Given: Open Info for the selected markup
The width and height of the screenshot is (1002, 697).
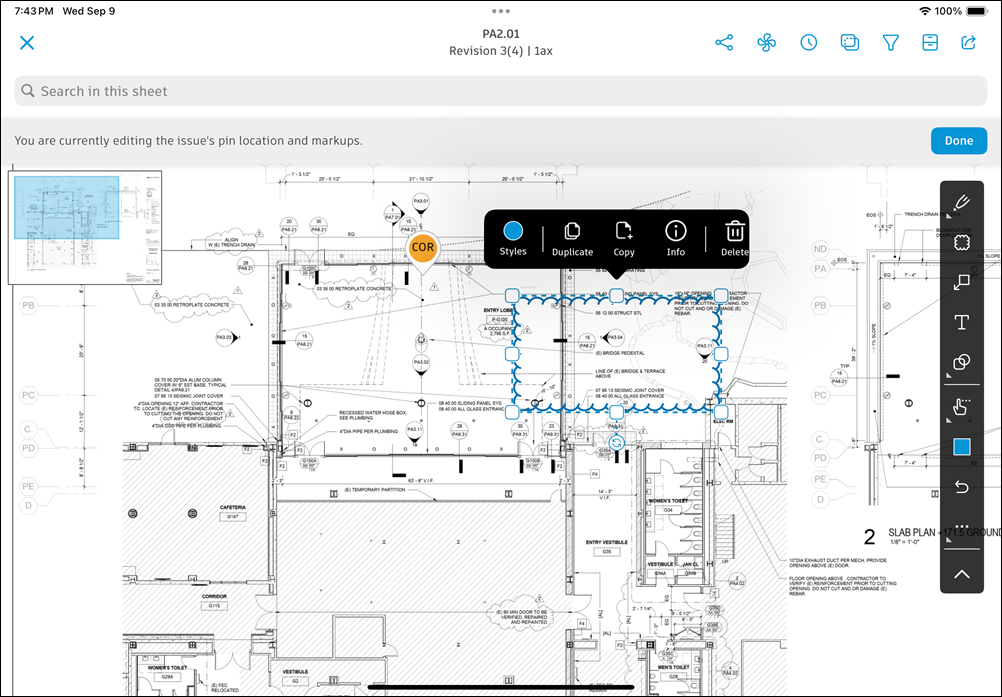Looking at the screenshot, I should [x=675, y=238].
